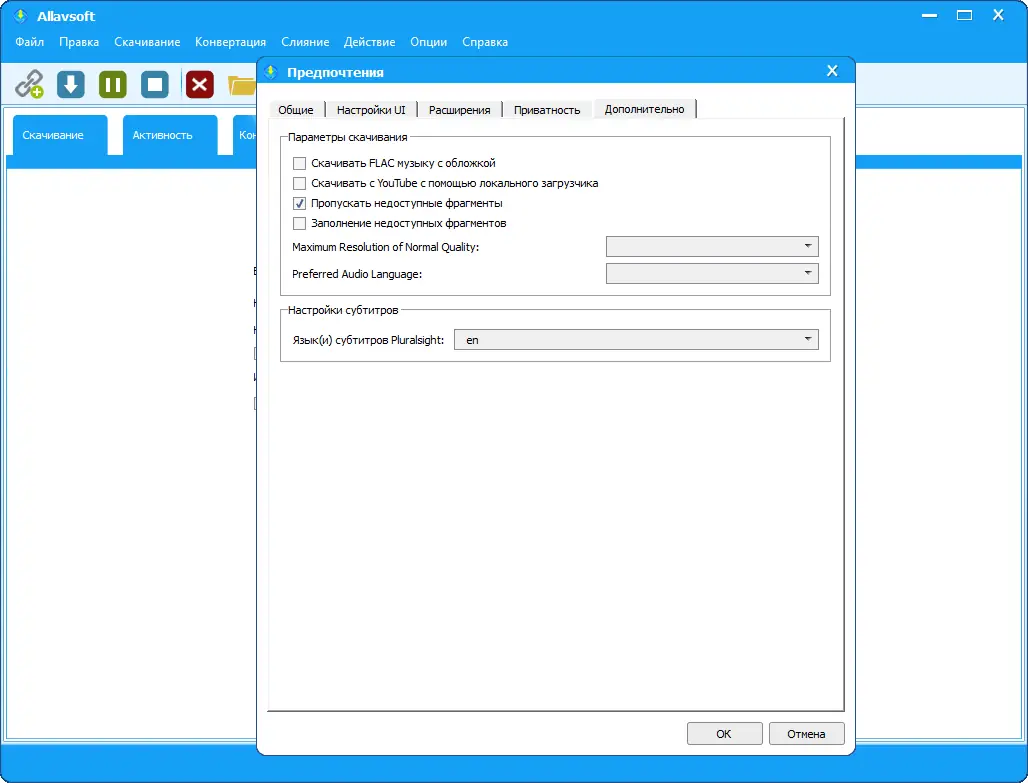Confirm settings with the OK button
The height and width of the screenshot is (783, 1028).
(x=724, y=733)
